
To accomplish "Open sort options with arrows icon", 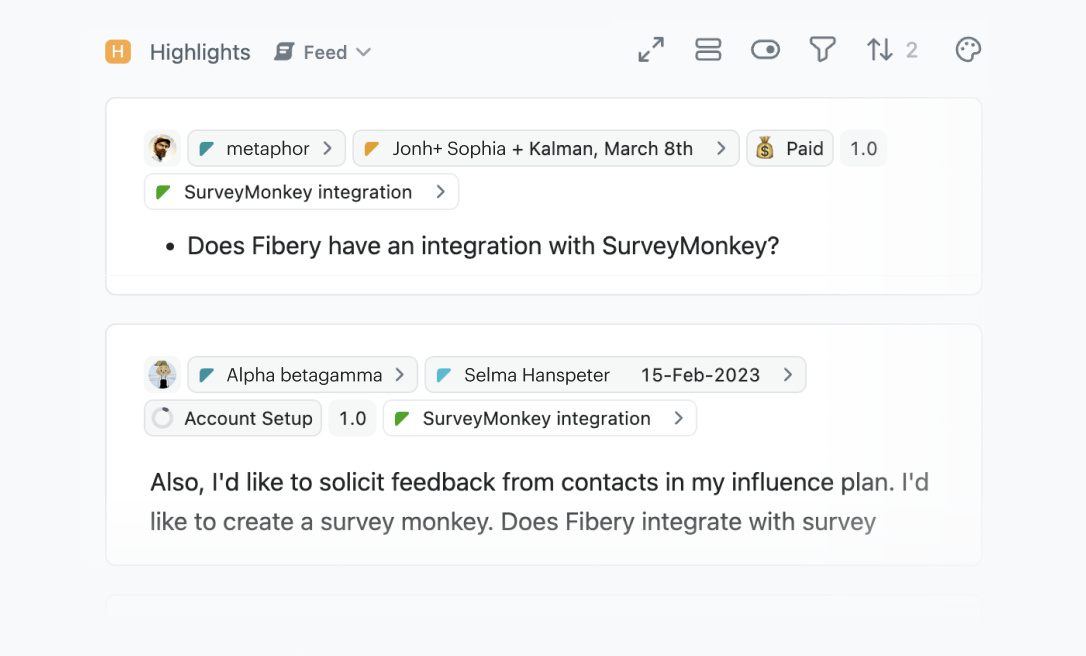I will pyautogui.click(x=880, y=50).
